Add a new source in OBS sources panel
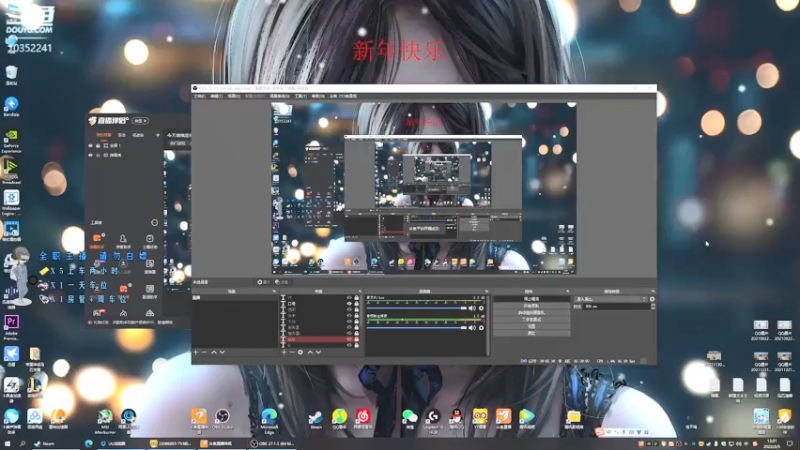Screen dimensions: 800x450 point(284,352)
